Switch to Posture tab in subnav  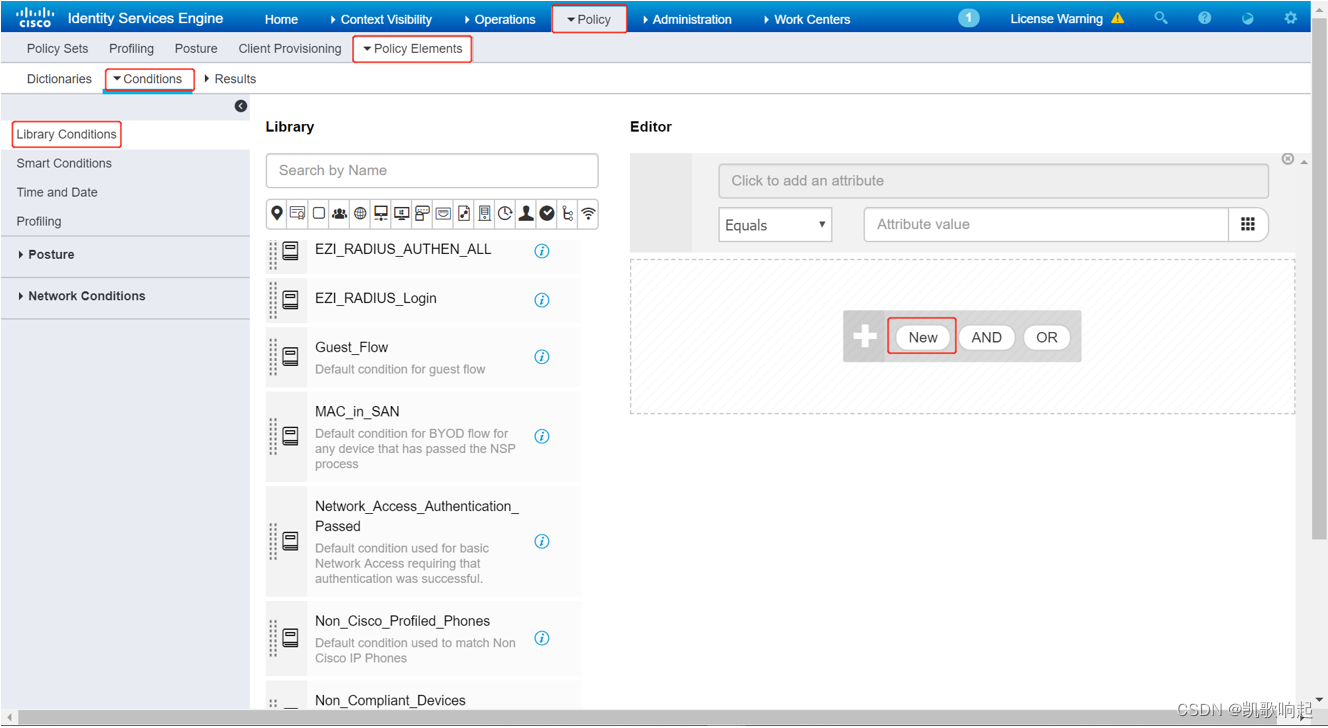pyautogui.click(x=196, y=48)
